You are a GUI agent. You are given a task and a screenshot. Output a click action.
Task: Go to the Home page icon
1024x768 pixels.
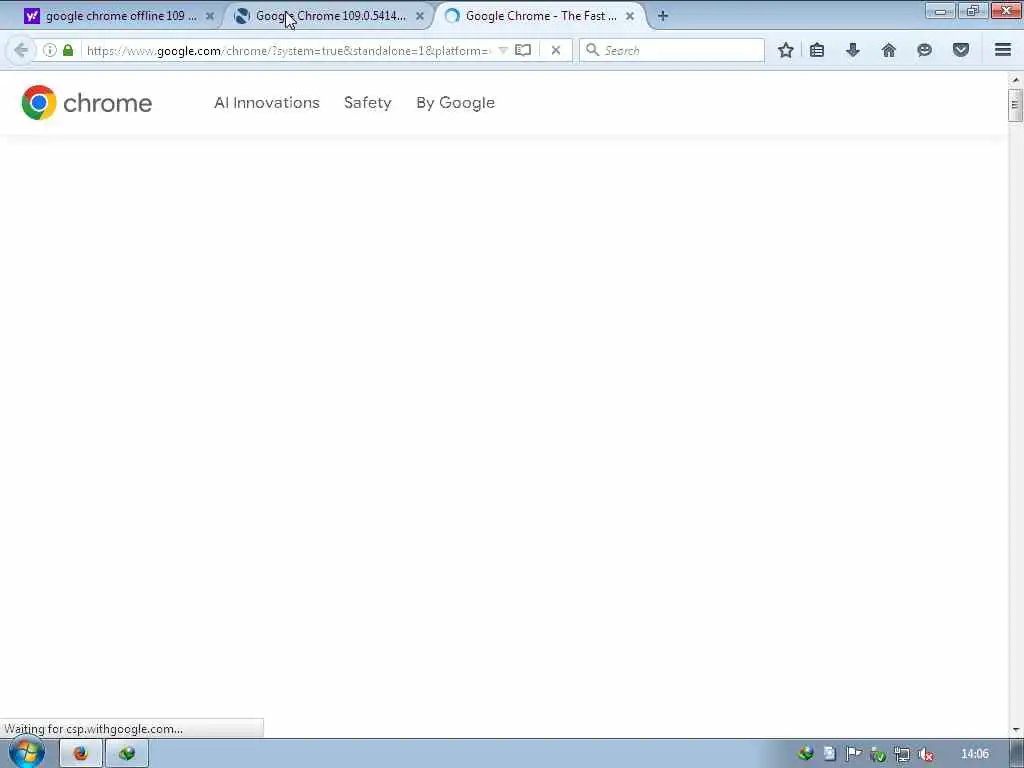click(x=889, y=50)
